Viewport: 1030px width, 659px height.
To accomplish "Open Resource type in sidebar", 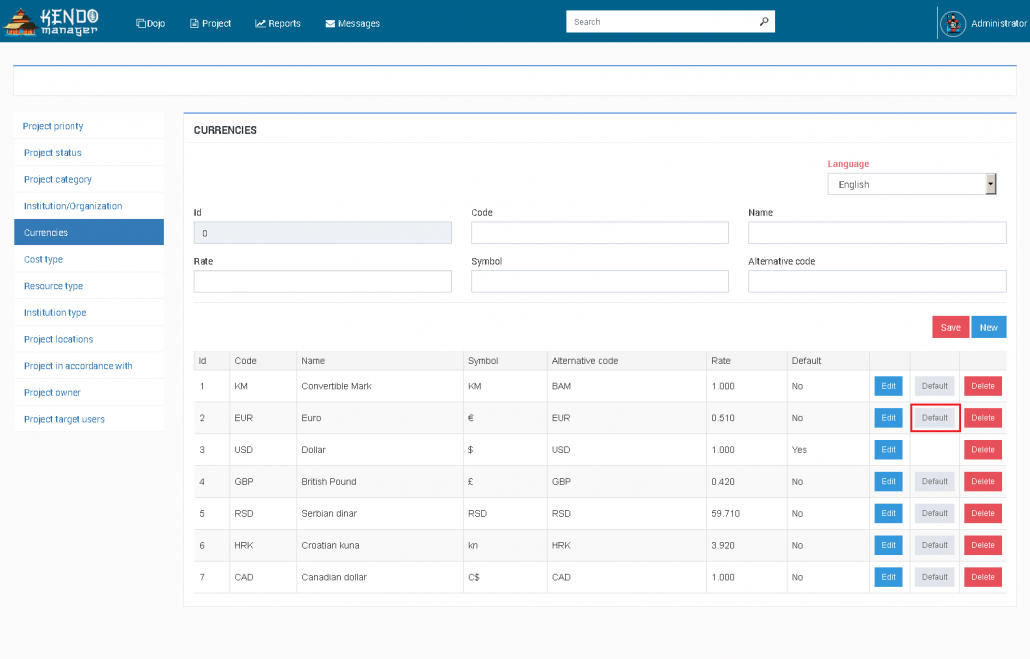I will (89, 286).
